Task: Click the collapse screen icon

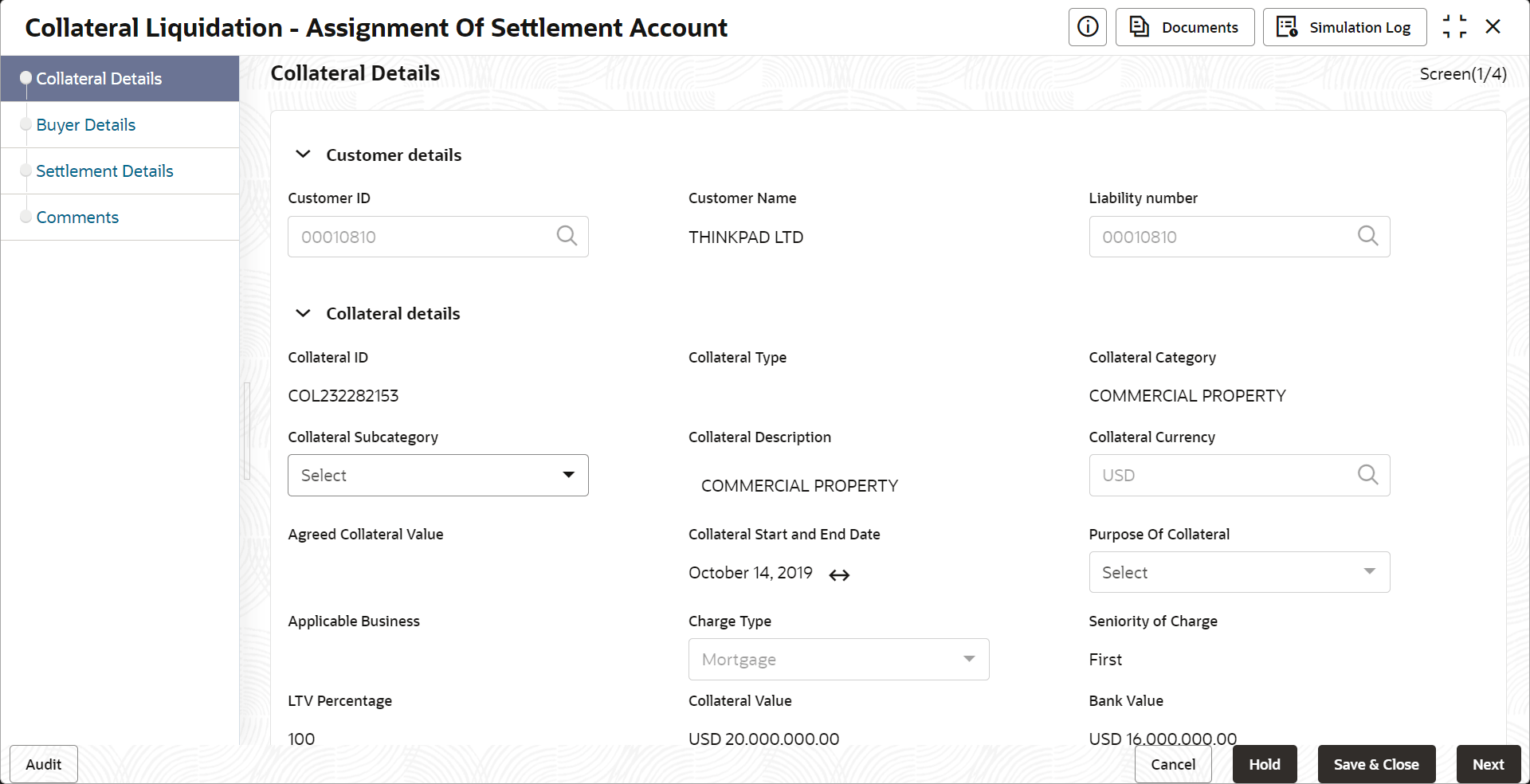Action: coord(1453,27)
